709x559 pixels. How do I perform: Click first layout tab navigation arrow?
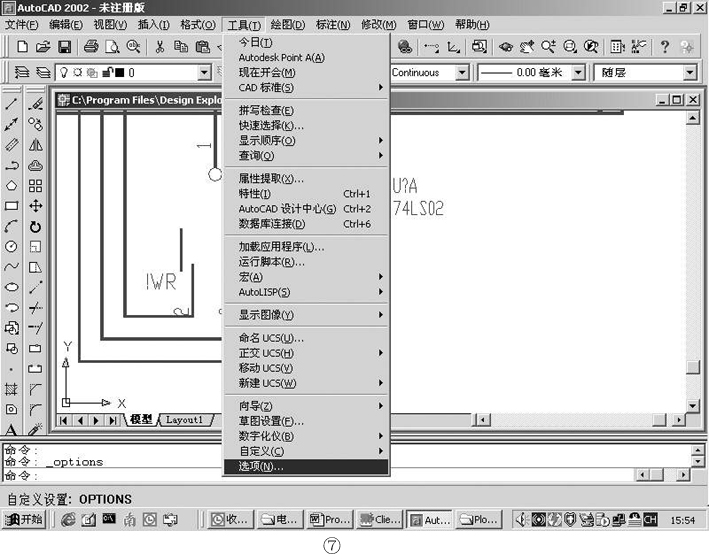tap(63, 421)
